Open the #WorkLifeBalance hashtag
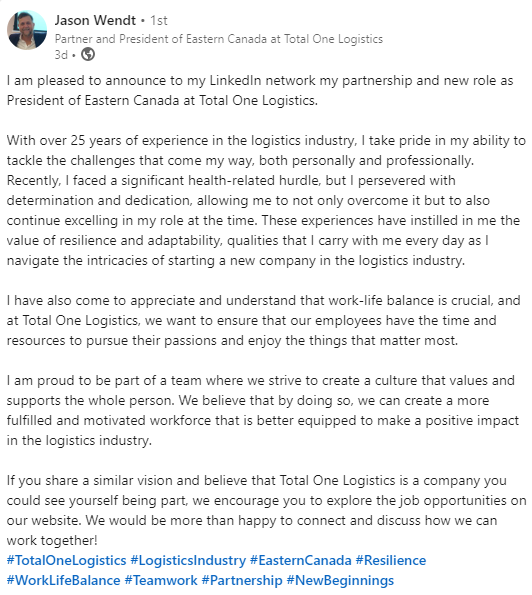This screenshot has height=595, width=532. coord(63,581)
